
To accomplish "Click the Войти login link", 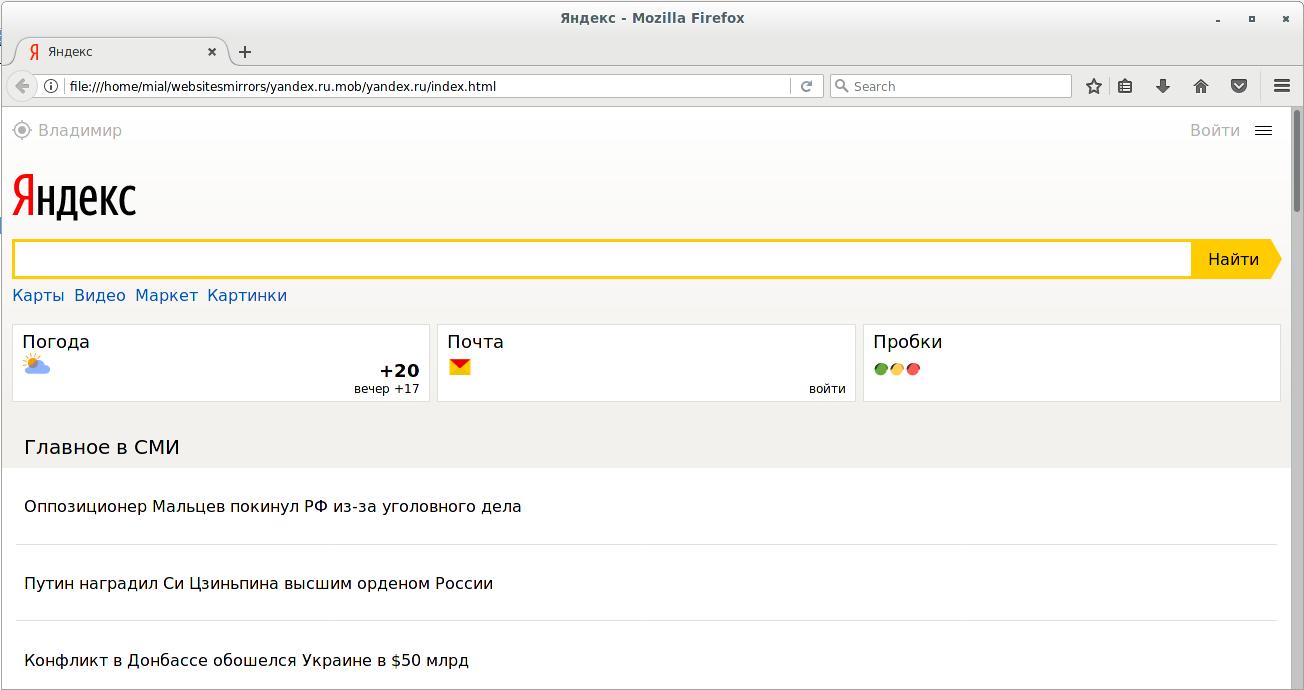I will (1214, 130).
